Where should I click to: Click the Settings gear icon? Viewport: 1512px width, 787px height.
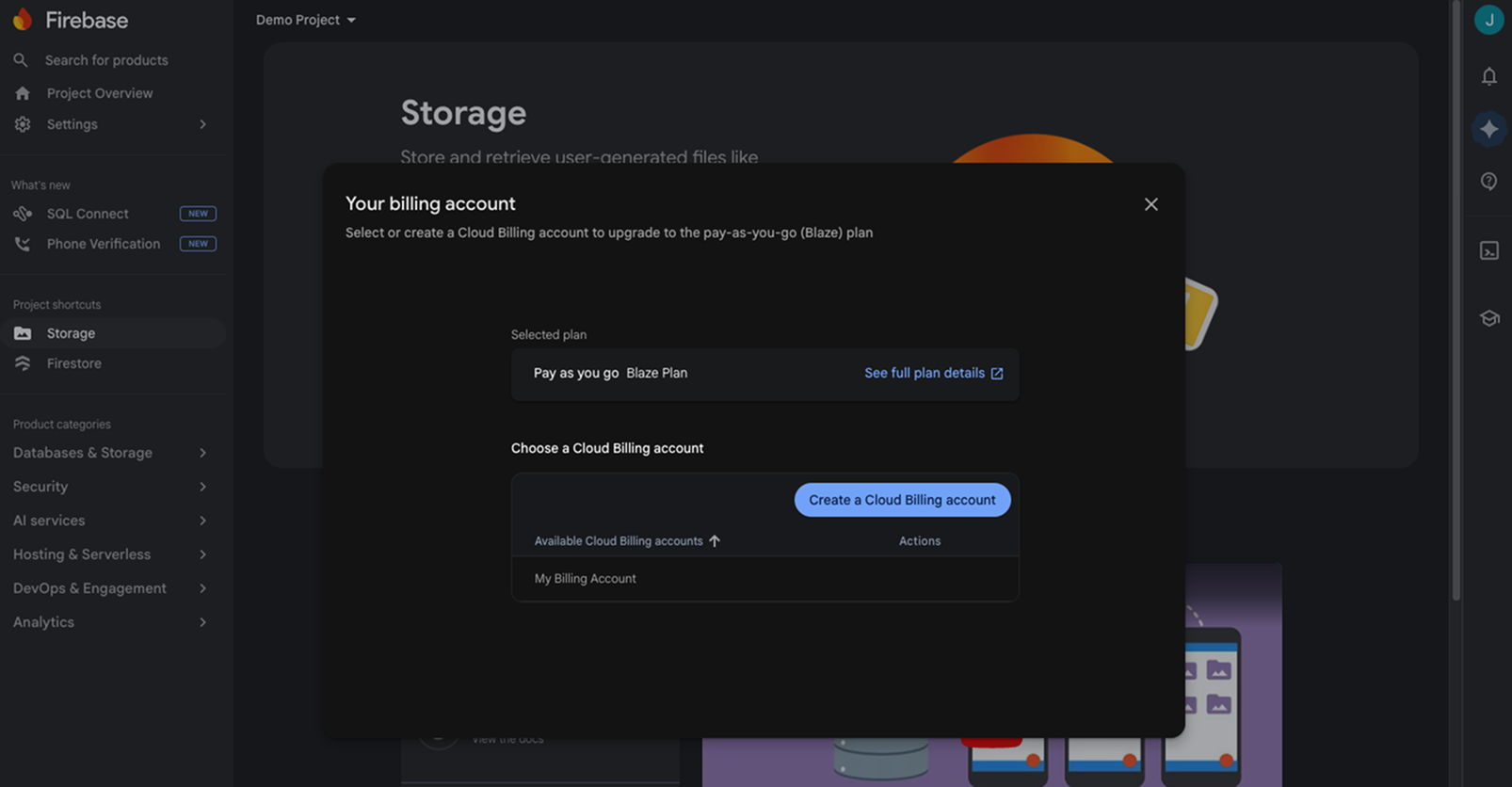tap(23, 124)
